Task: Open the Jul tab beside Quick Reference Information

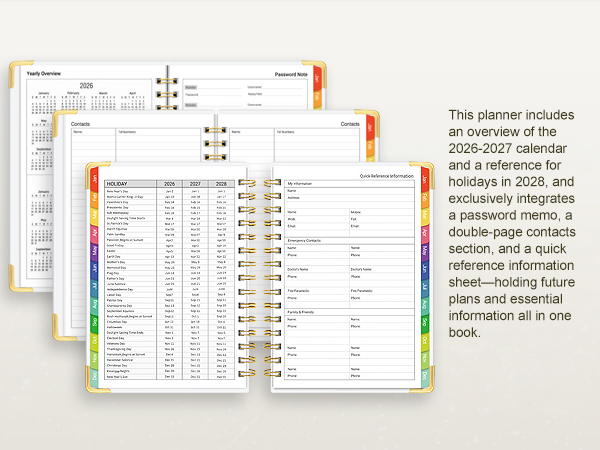Action: (424, 287)
